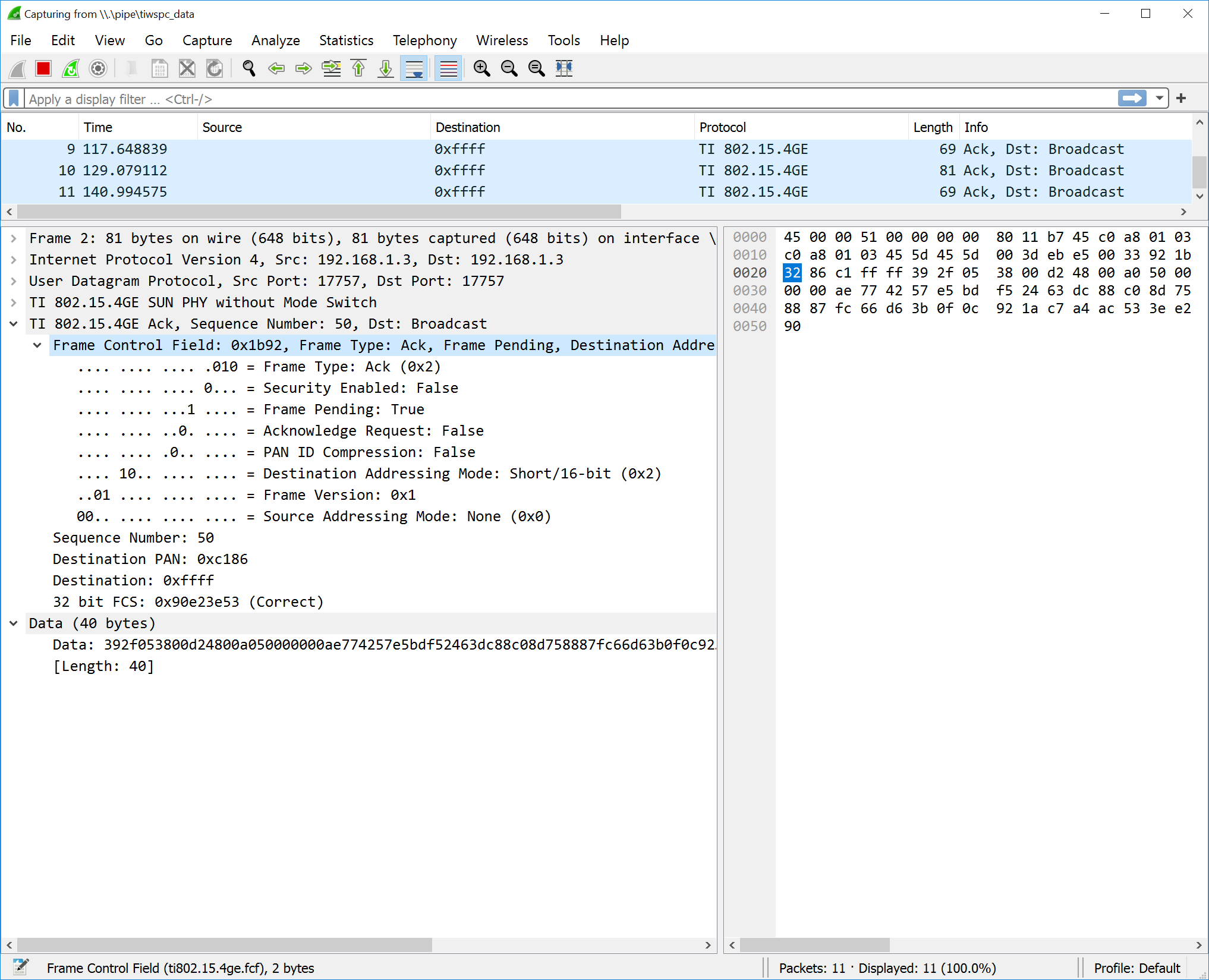Open capture options gear icon
Viewport: 1209px width, 980px height.
click(98, 69)
